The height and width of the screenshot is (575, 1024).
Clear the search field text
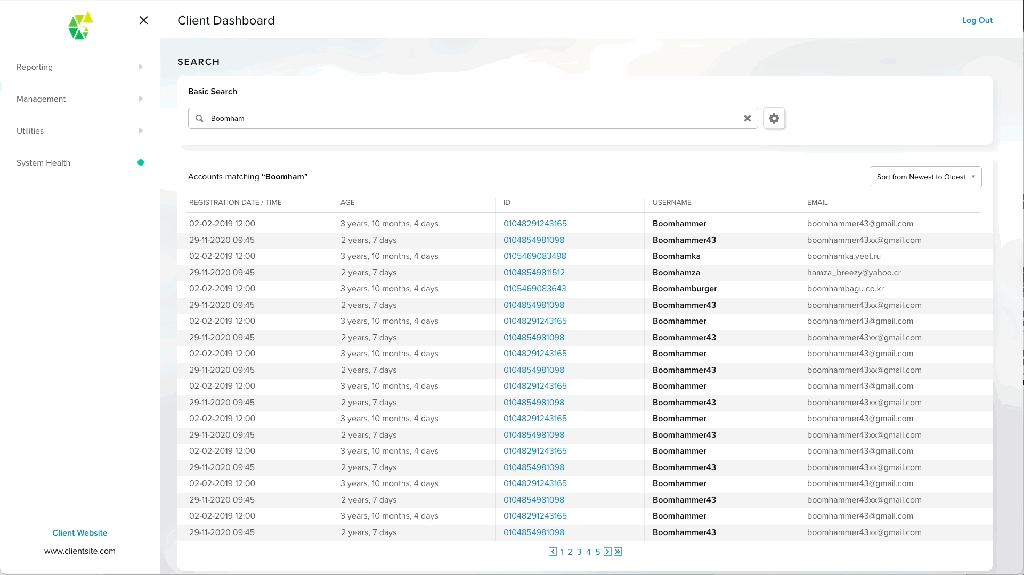(x=747, y=118)
